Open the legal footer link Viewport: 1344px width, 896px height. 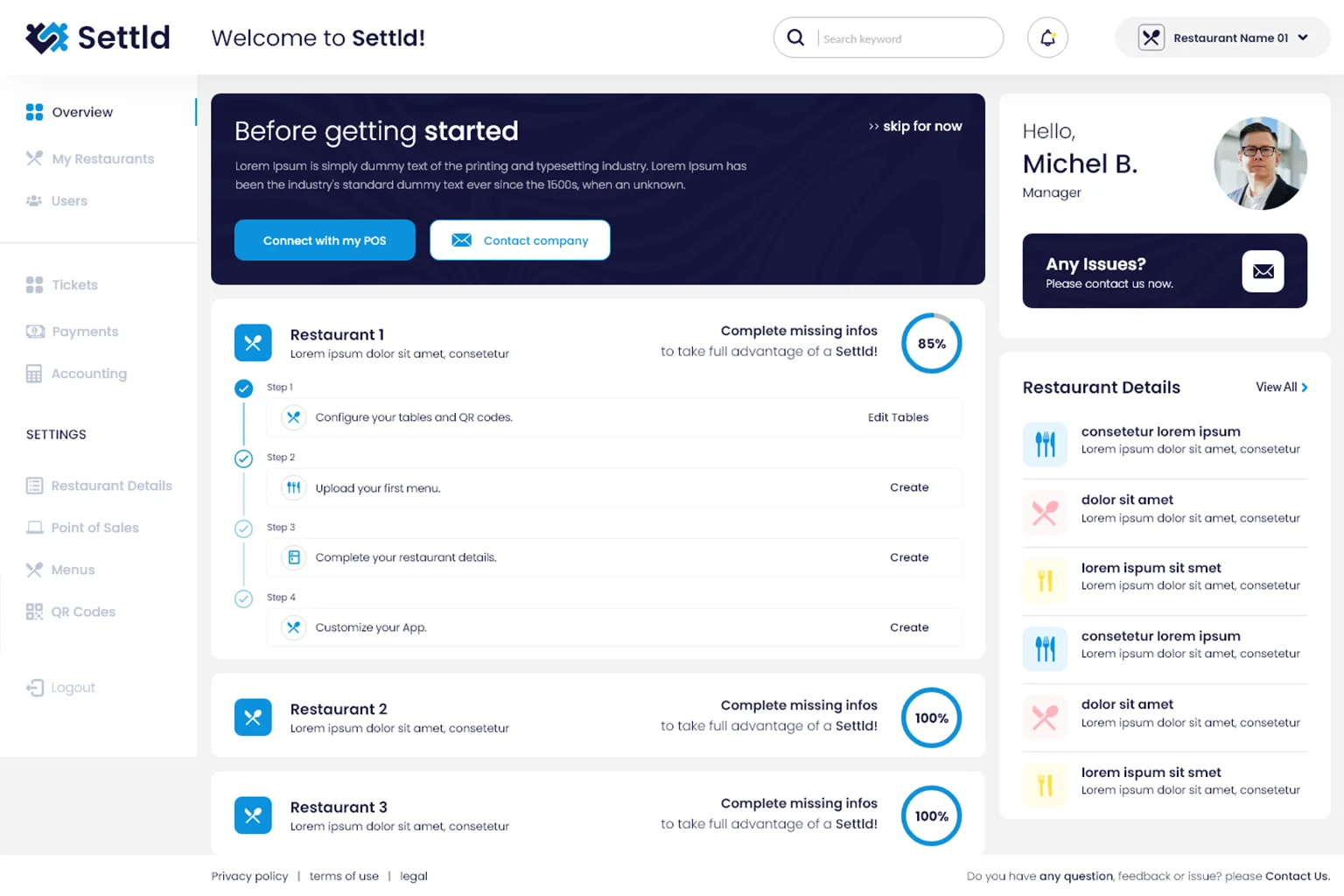click(x=414, y=876)
